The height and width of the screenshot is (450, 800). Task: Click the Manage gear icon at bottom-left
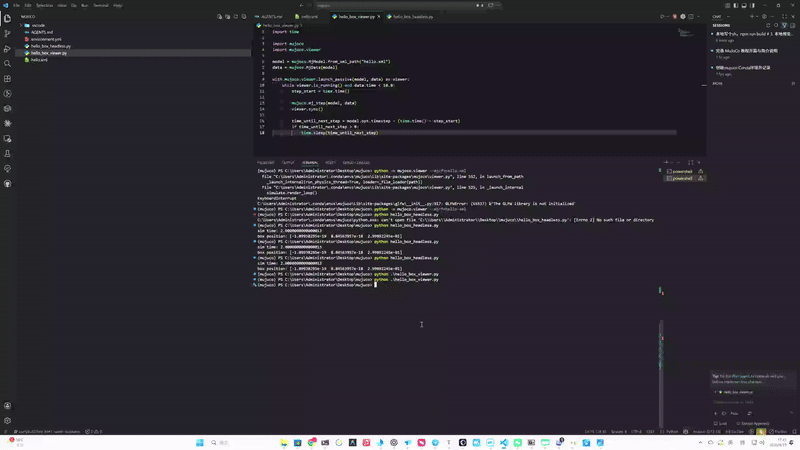point(8,420)
